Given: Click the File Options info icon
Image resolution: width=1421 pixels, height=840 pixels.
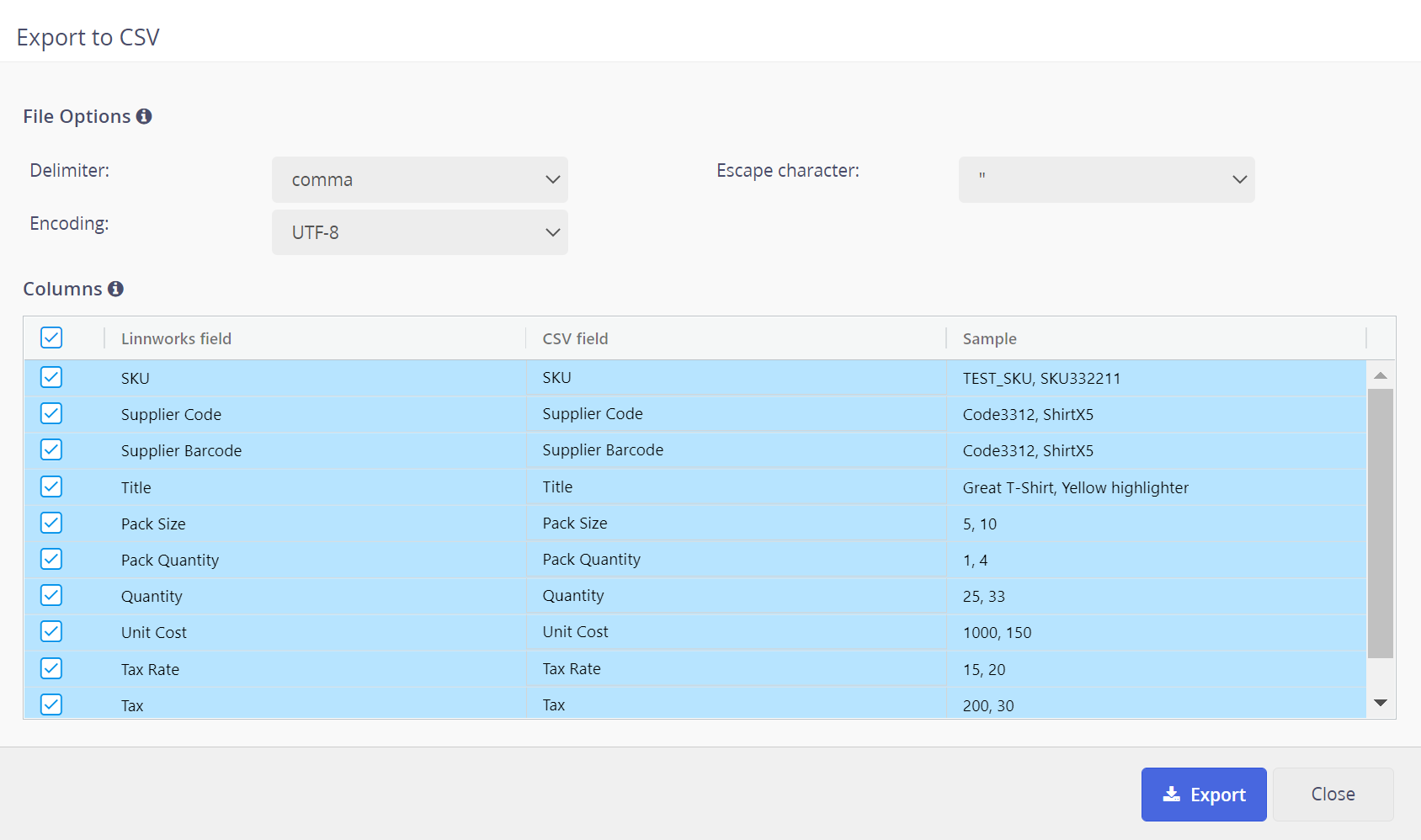Looking at the screenshot, I should [144, 116].
